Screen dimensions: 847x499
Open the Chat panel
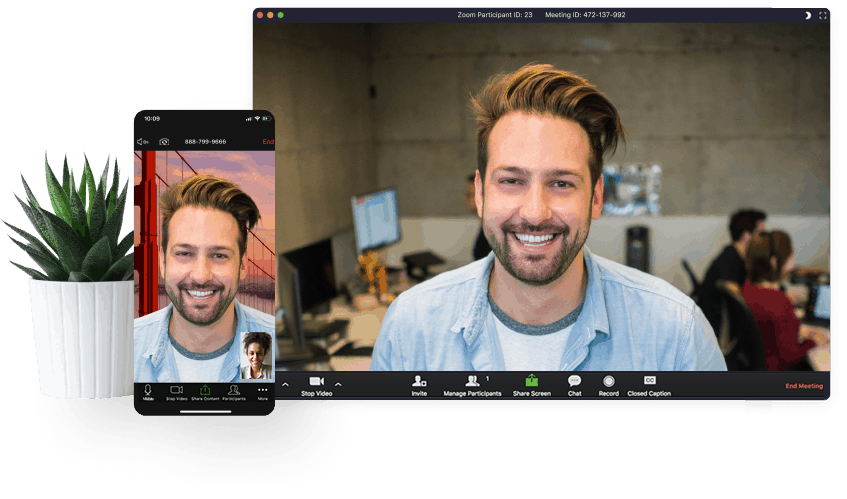(574, 385)
